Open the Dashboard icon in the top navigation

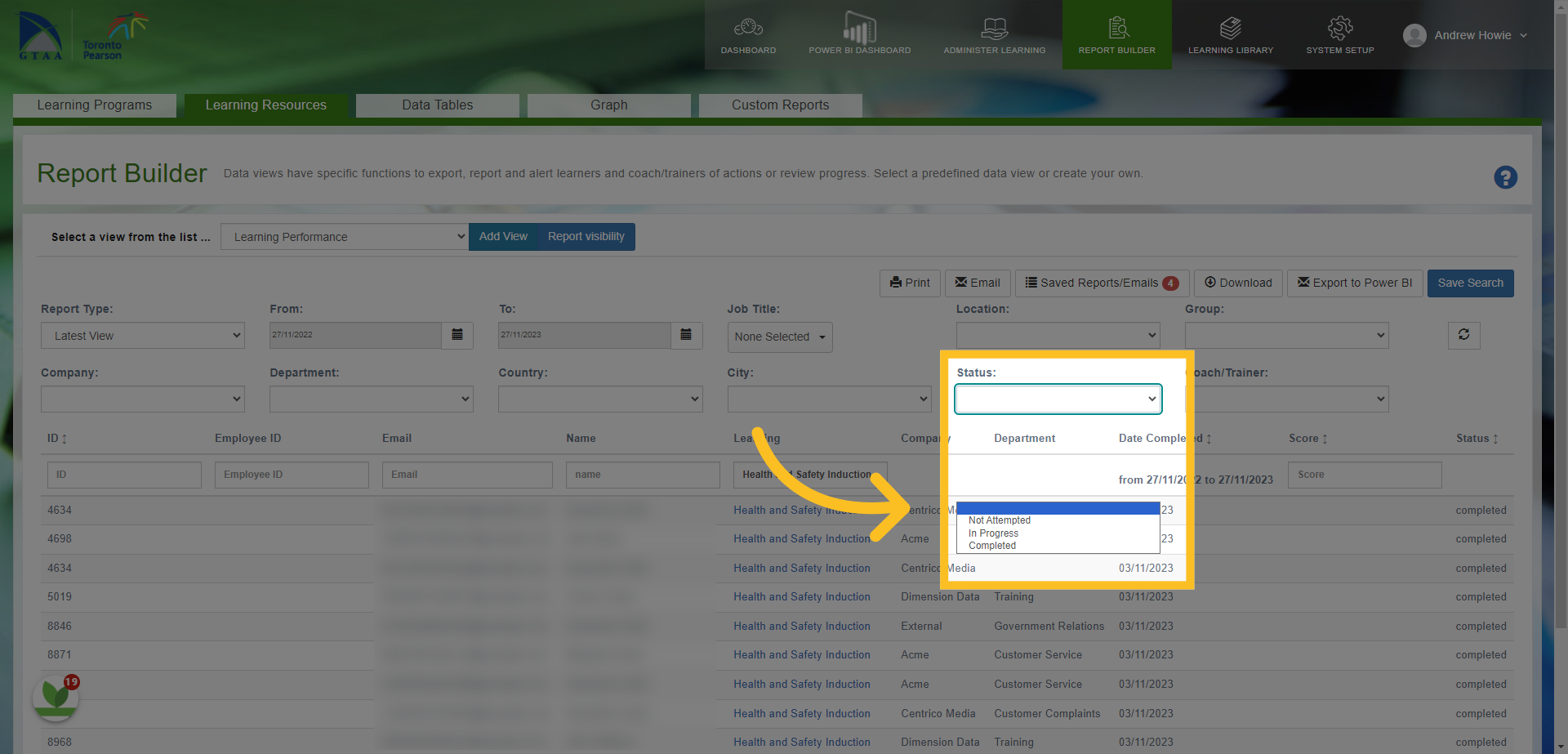coord(748,28)
